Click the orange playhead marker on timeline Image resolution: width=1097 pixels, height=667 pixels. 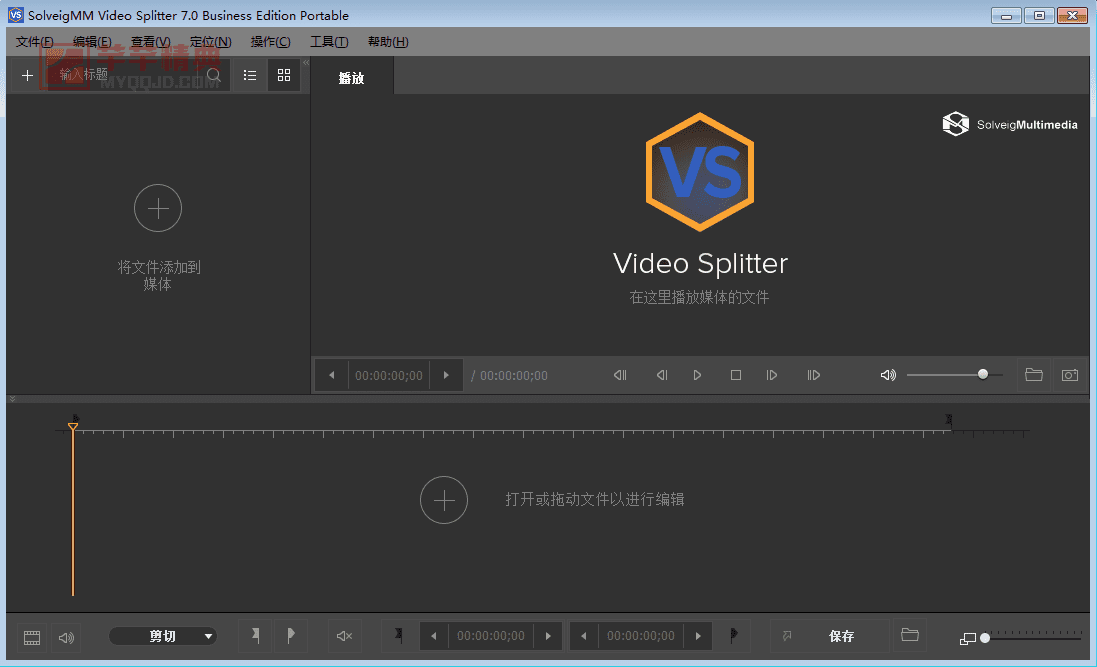tap(73, 426)
